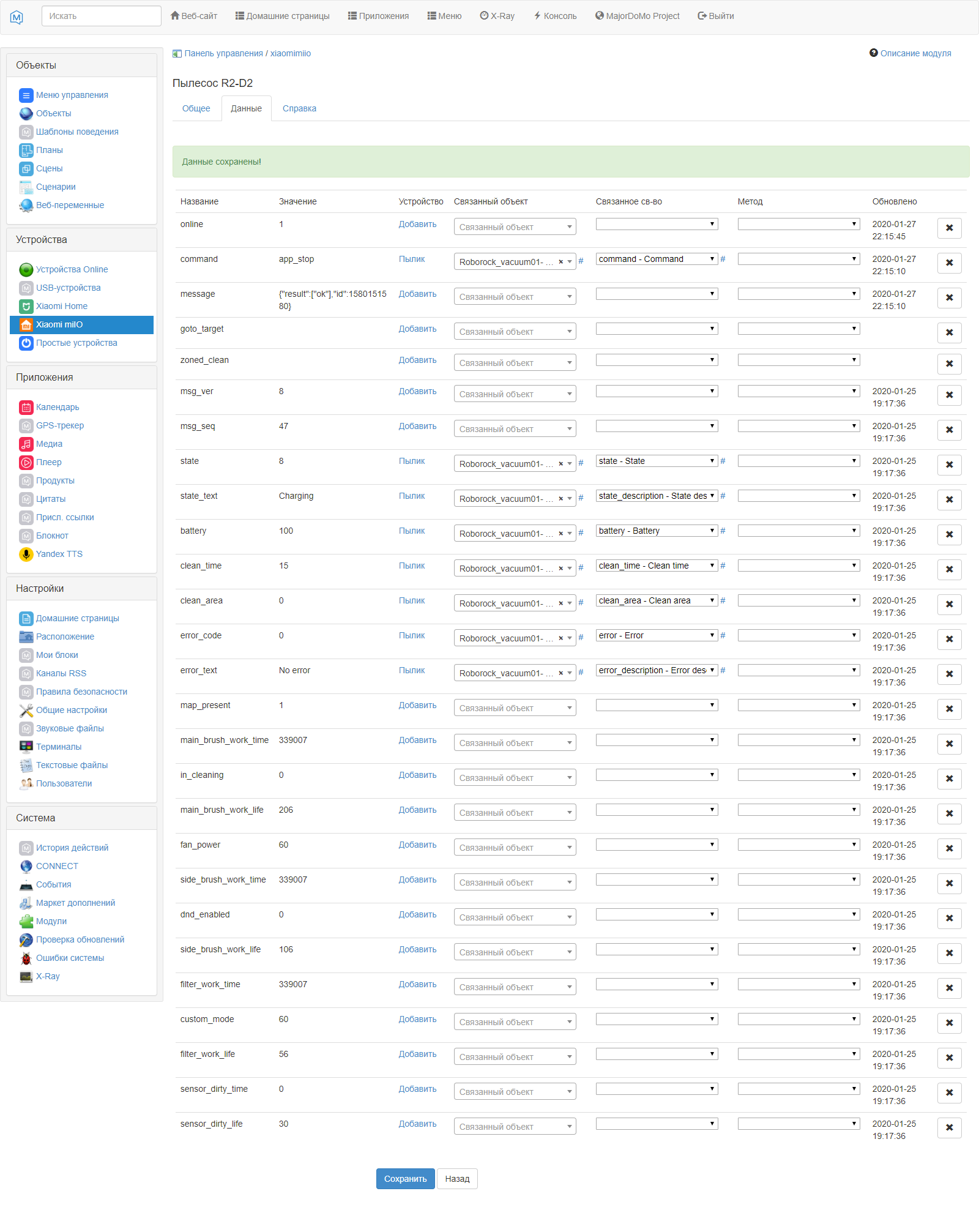Click Добавить link in the fan_power row
Screen dimensions: 979x1232
pos(417,845)
